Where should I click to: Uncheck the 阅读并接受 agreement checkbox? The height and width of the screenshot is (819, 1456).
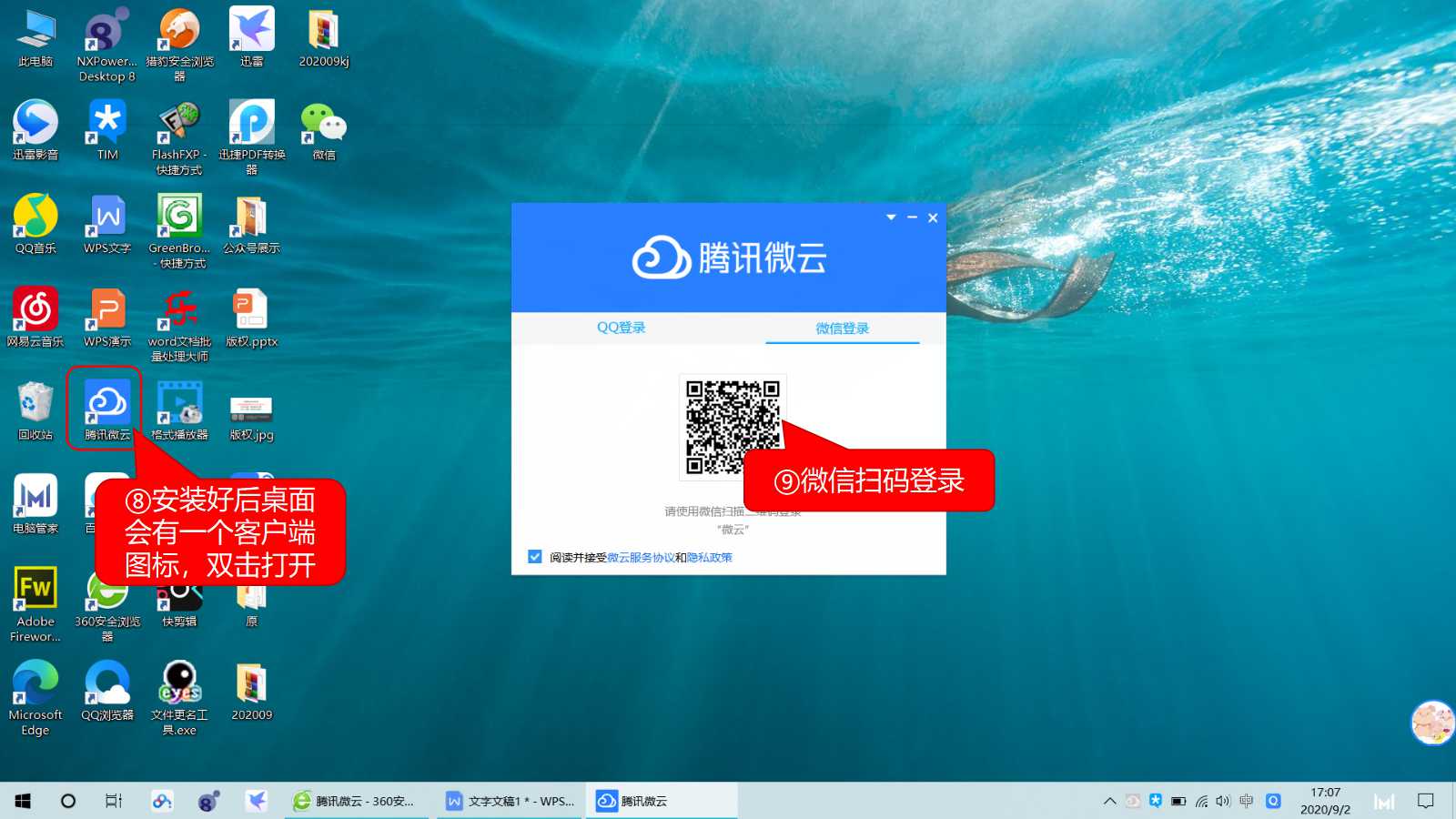point(535,557)
